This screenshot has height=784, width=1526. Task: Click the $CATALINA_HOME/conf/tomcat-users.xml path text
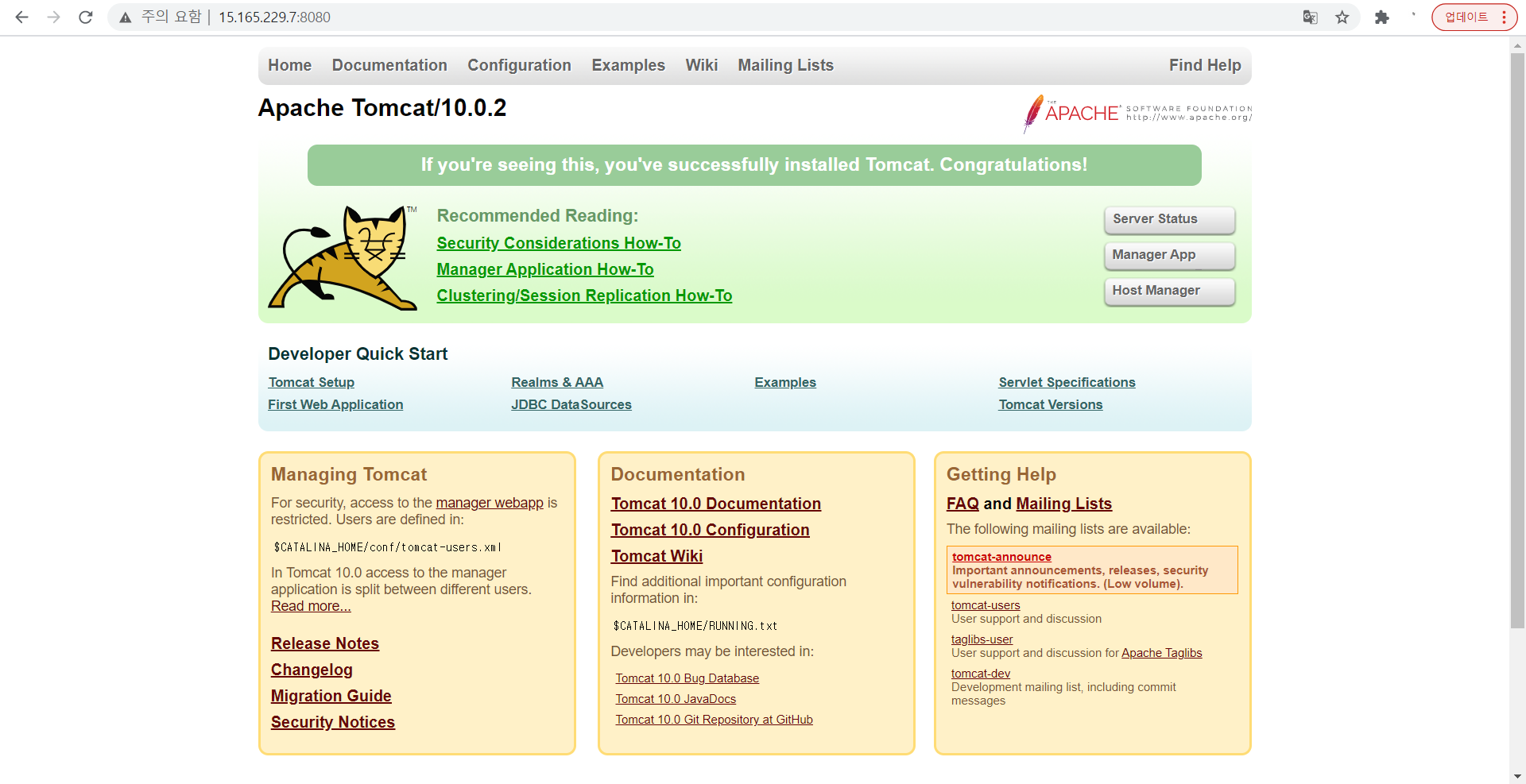tap(387, 547)
